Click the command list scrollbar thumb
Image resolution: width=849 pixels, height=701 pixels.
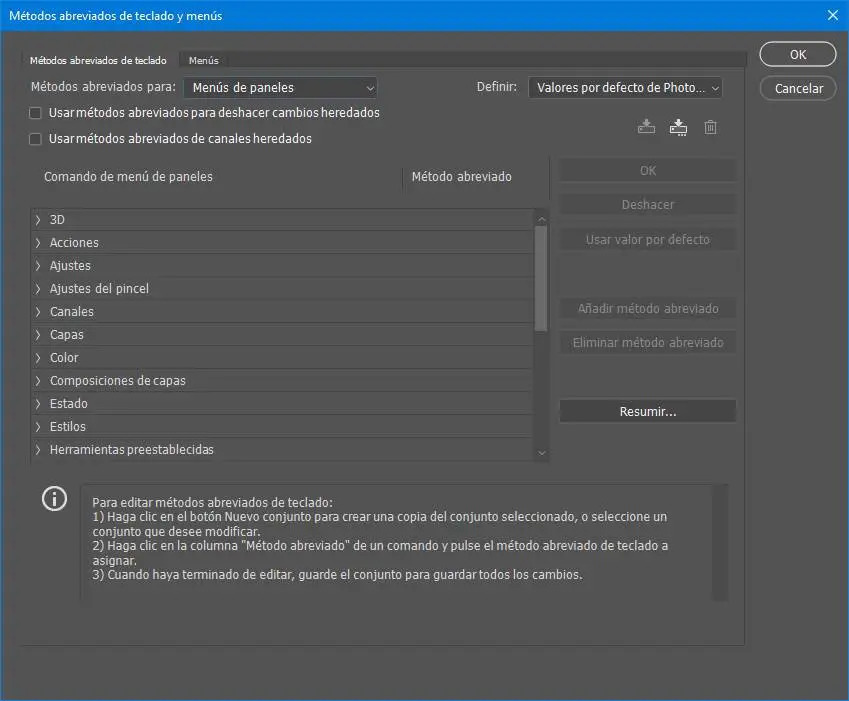(541, 278)
